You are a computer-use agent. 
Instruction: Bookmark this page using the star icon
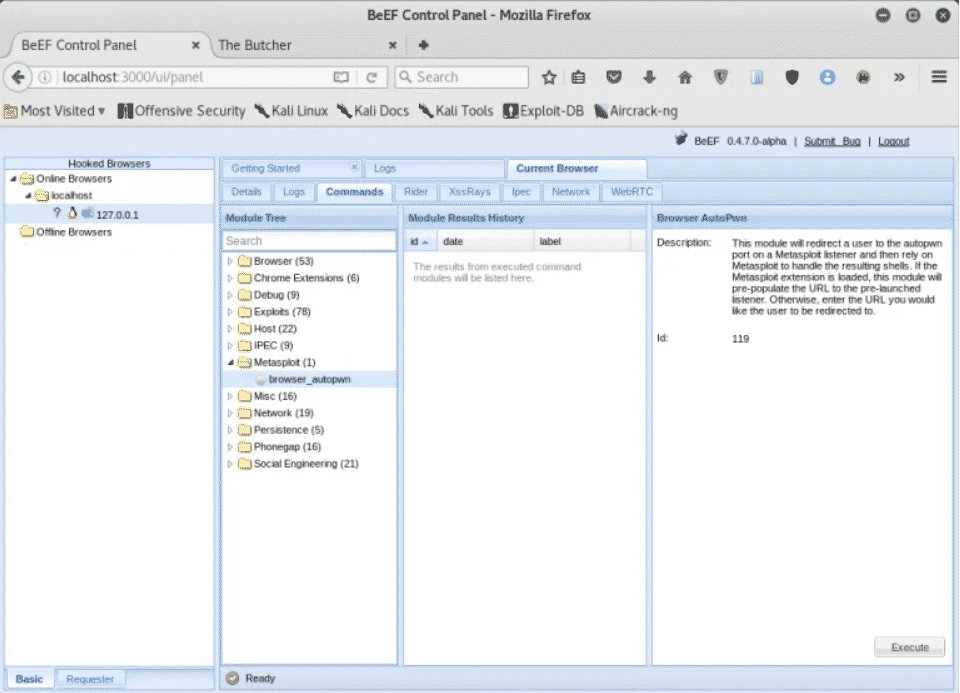[x=549, y=77]
